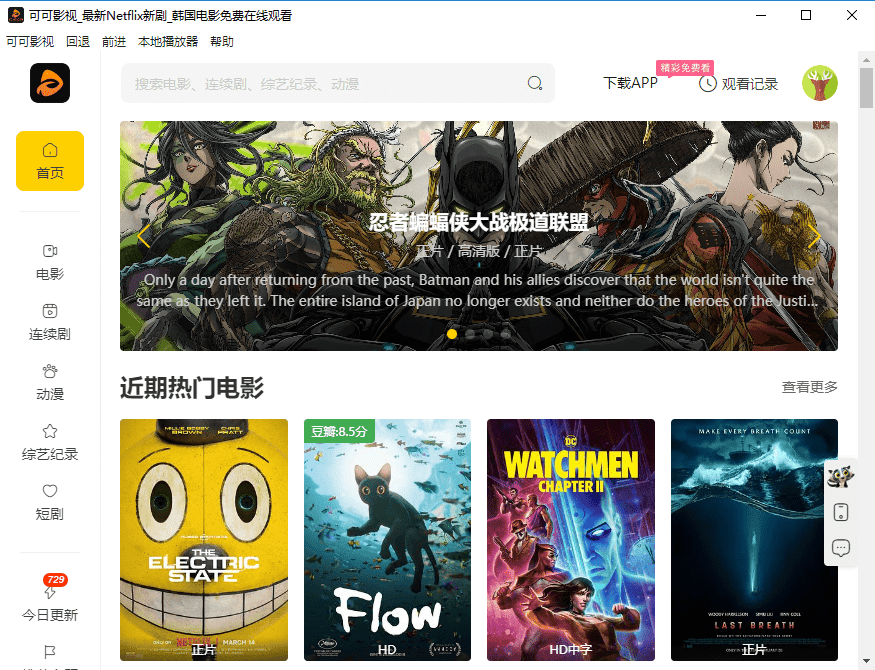
Task: Select the 首页 home icon in sidebar
Action: coord(50,151)
